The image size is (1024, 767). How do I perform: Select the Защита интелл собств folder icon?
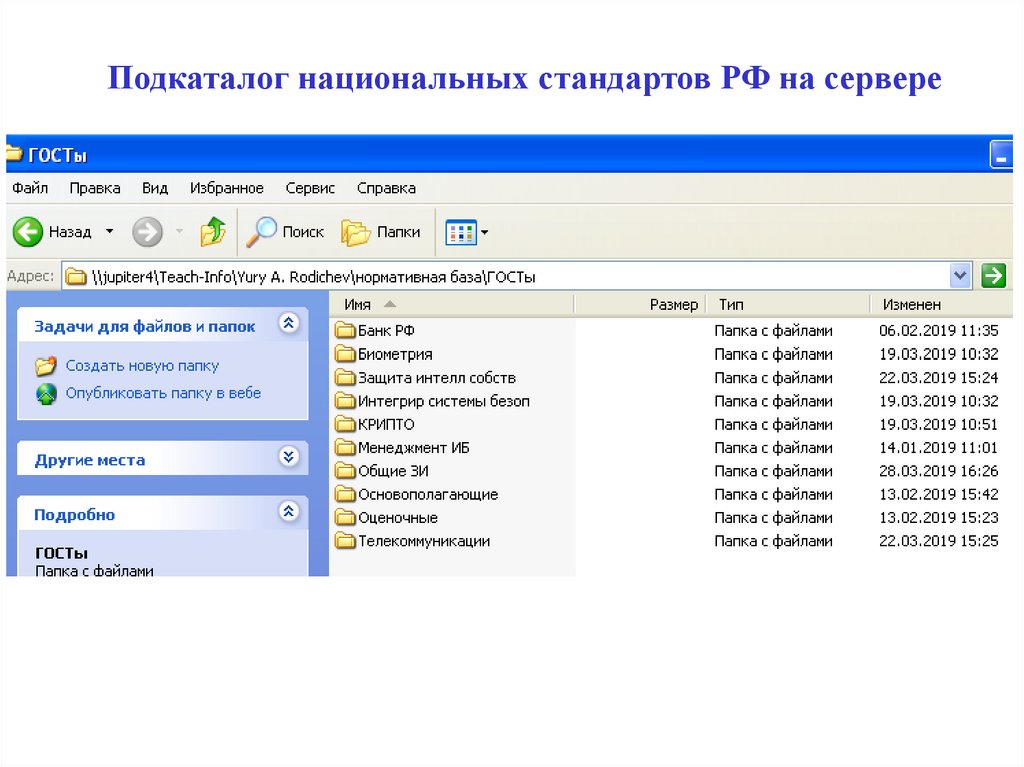[x=345, y=377]
